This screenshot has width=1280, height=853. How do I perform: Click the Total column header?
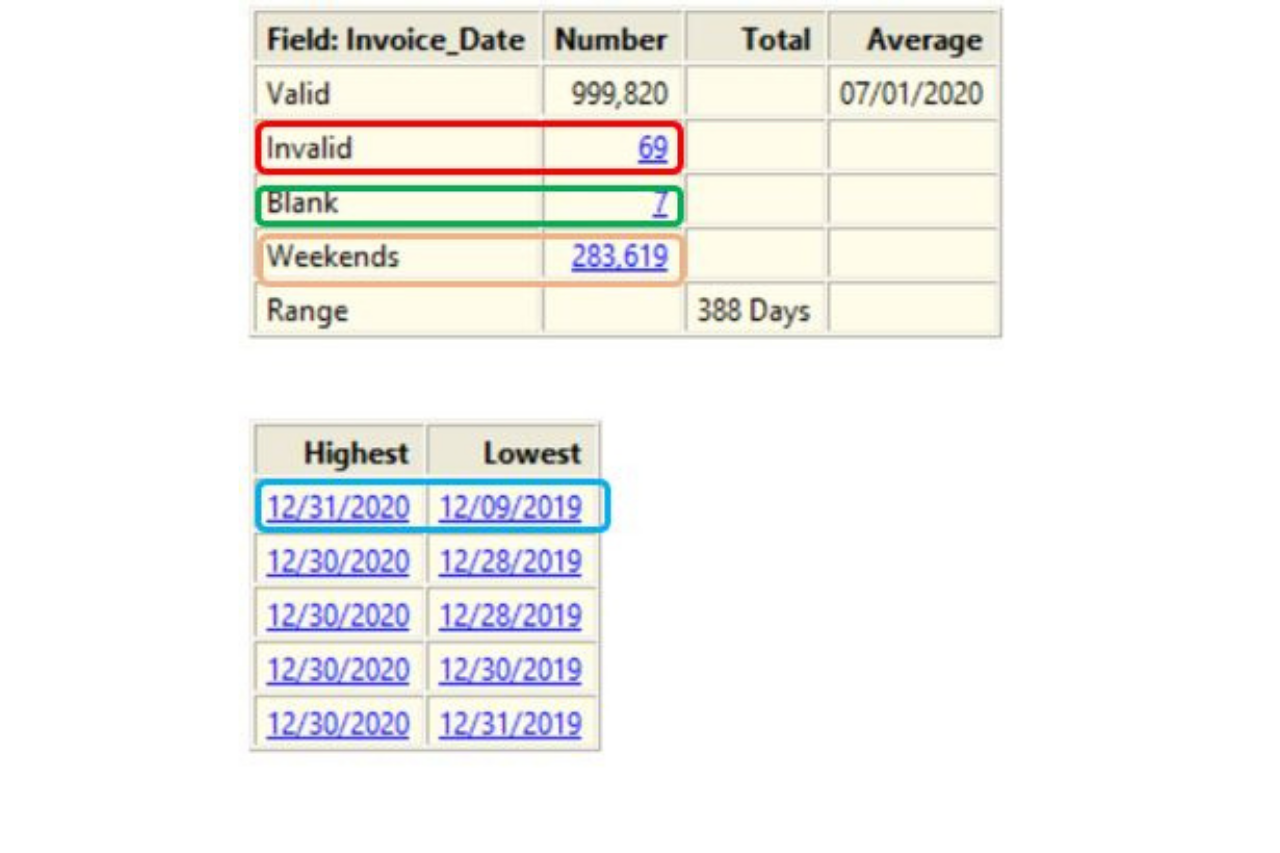pyautogui.click(x=775, y=40)
